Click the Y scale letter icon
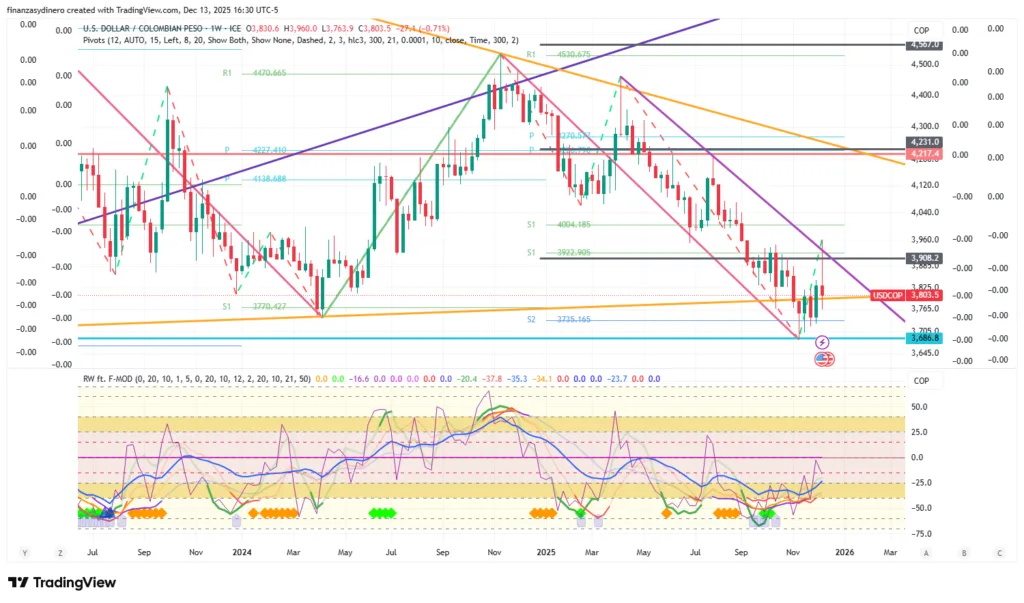The image size is (1024, 603). (x=22, y=552)
